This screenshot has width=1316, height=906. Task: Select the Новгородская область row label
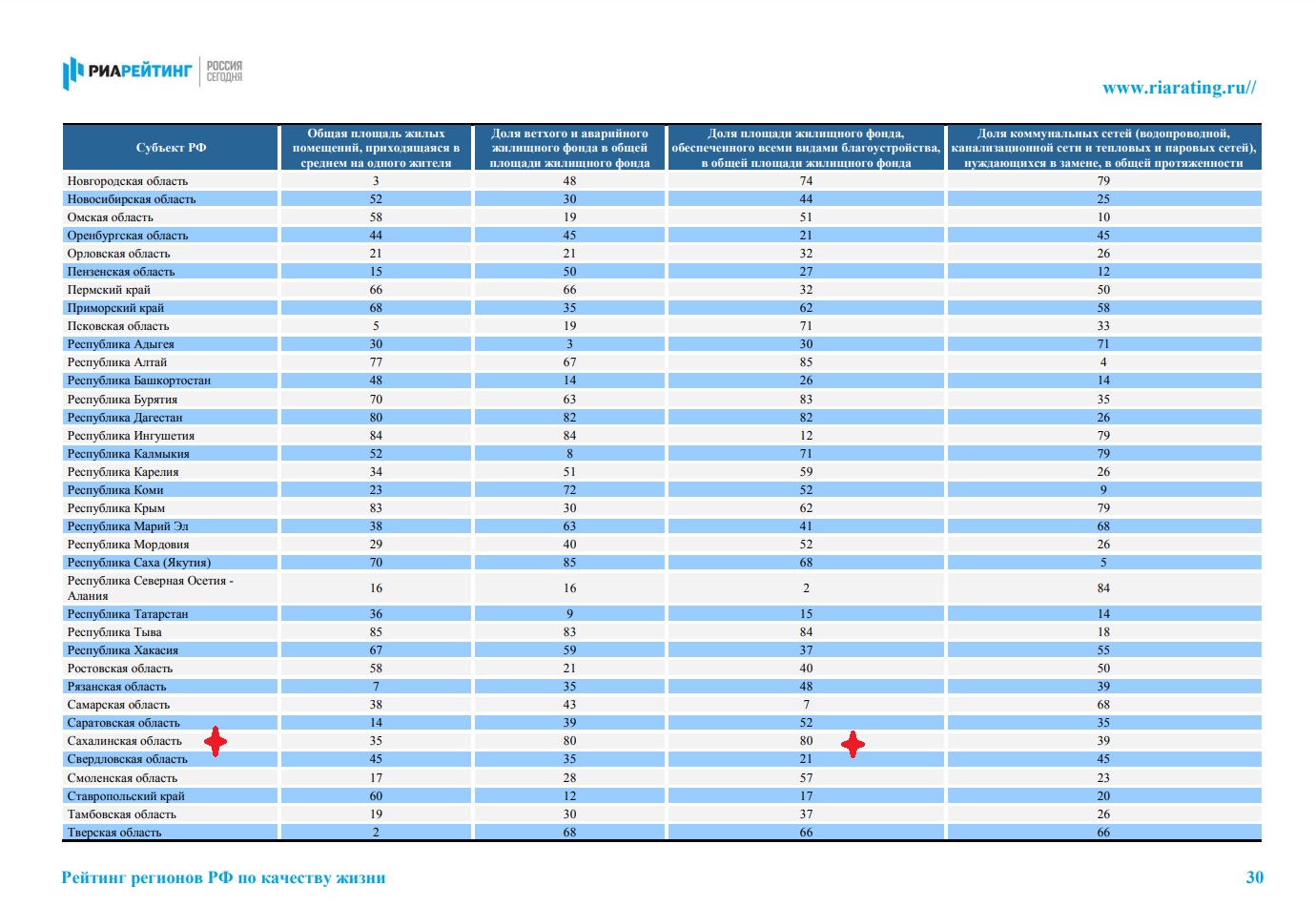(128, 181)
